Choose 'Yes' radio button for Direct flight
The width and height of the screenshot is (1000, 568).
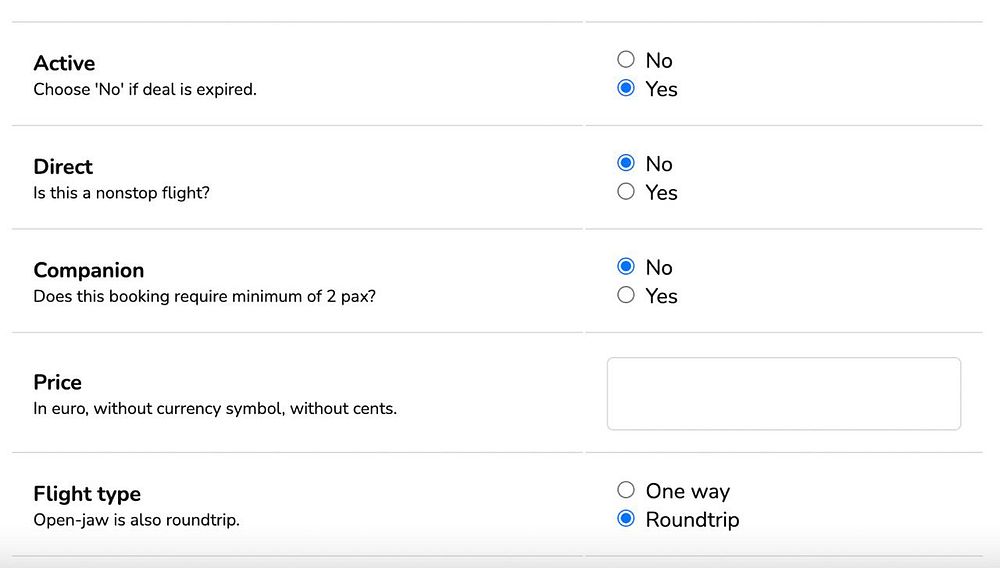pyautogui.click(x=626, y=192)
